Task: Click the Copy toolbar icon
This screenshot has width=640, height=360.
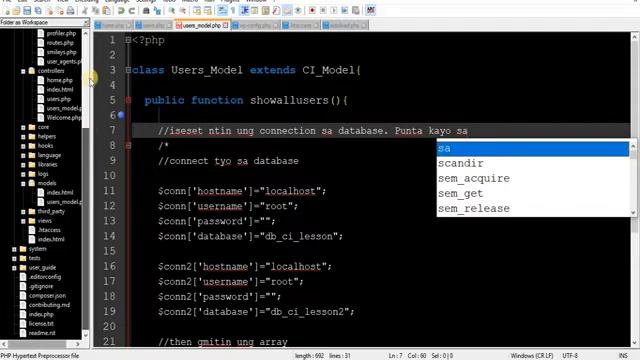Action: (96, 11)
